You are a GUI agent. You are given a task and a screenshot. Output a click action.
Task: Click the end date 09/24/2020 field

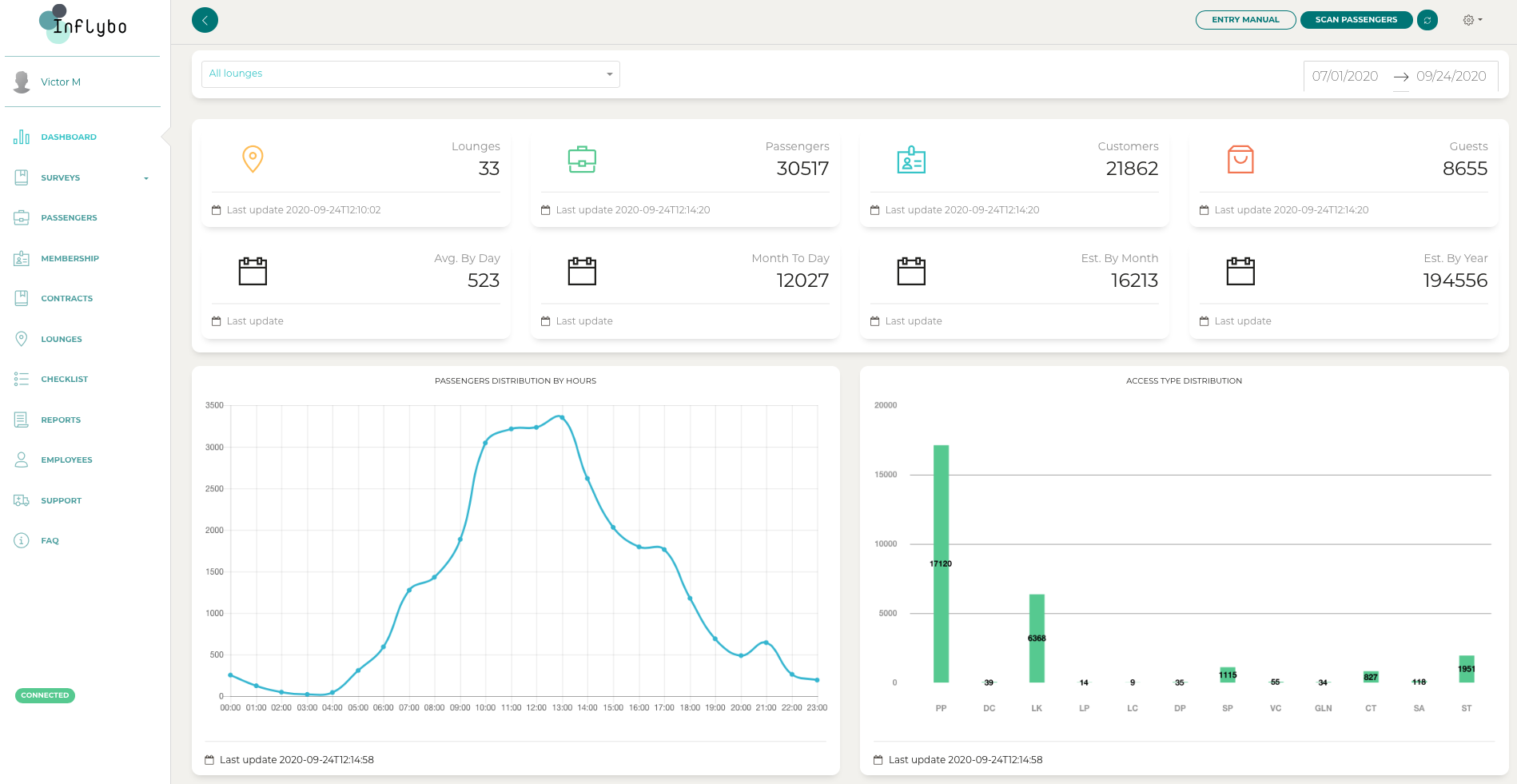tap(1451, 77)
